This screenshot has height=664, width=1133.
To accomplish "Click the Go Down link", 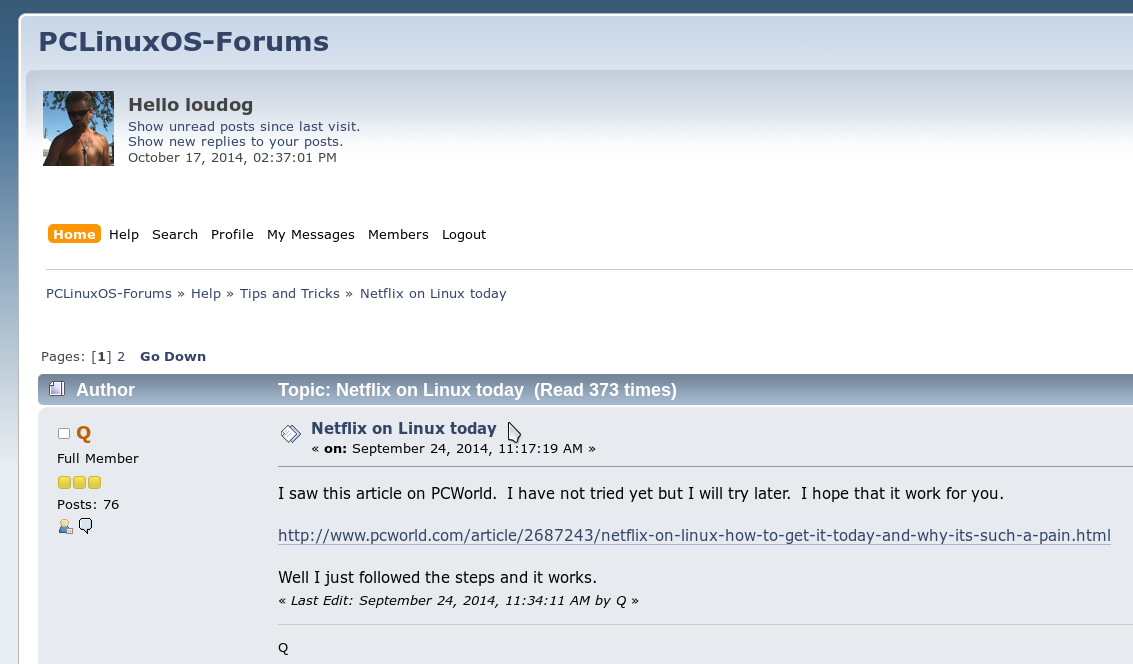I will [173, 356].
